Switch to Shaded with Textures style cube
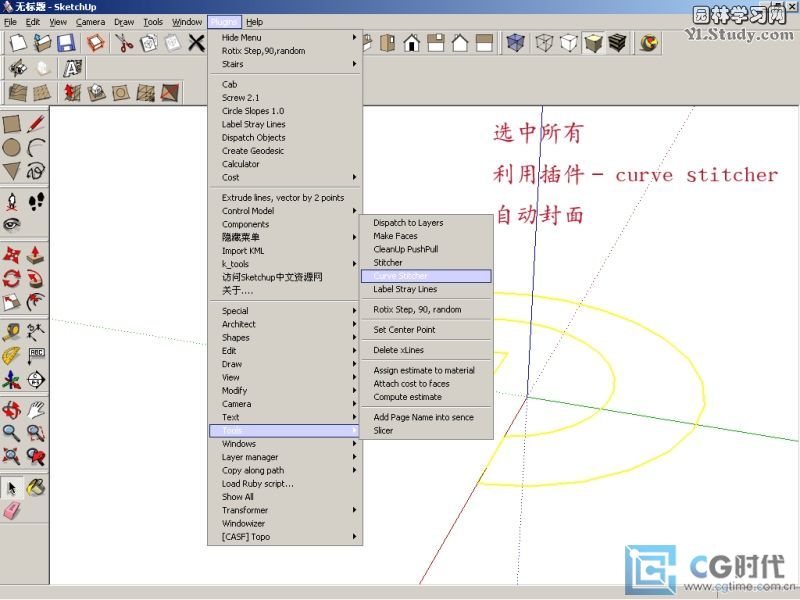 (617, 43)
